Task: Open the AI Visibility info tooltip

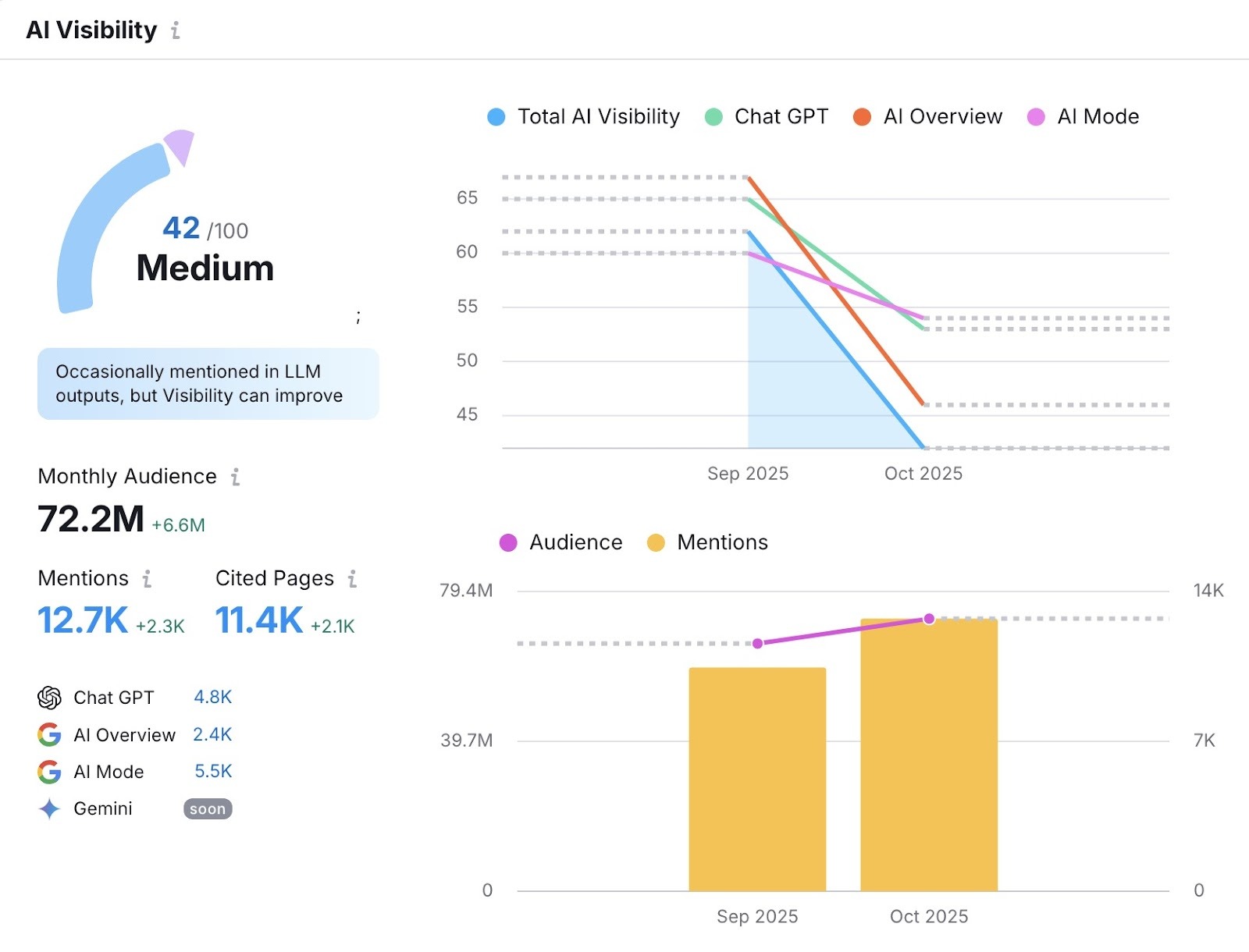Action: click(176, 30)
